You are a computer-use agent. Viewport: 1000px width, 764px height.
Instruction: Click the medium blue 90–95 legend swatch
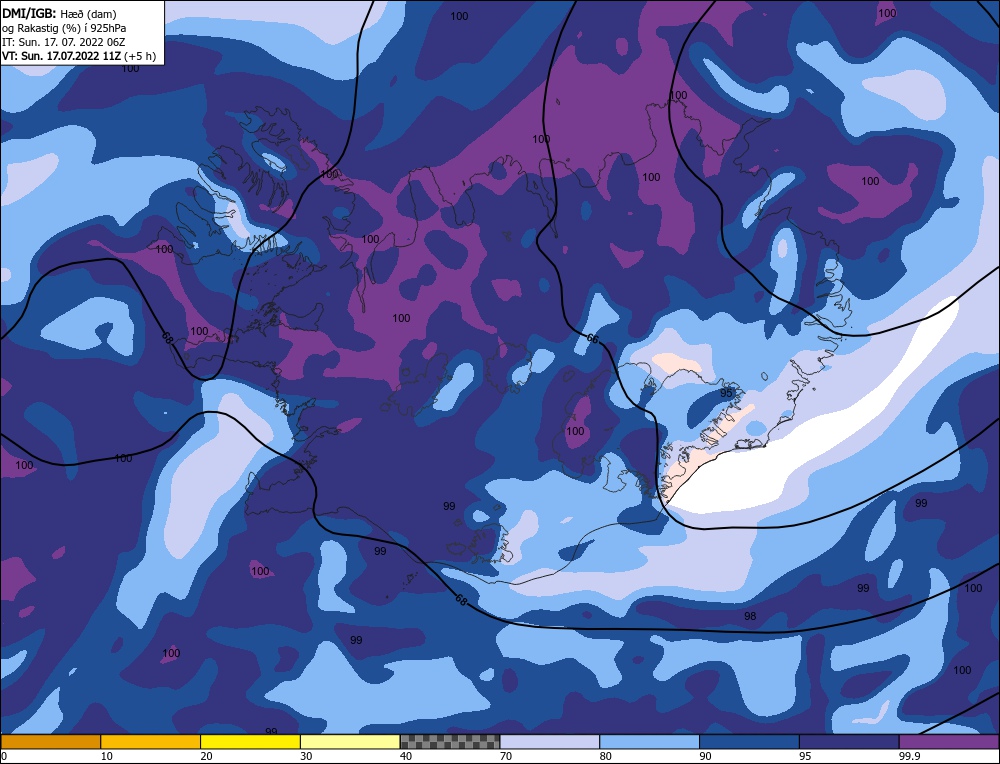pyautogui.click(x=749, y=742)
